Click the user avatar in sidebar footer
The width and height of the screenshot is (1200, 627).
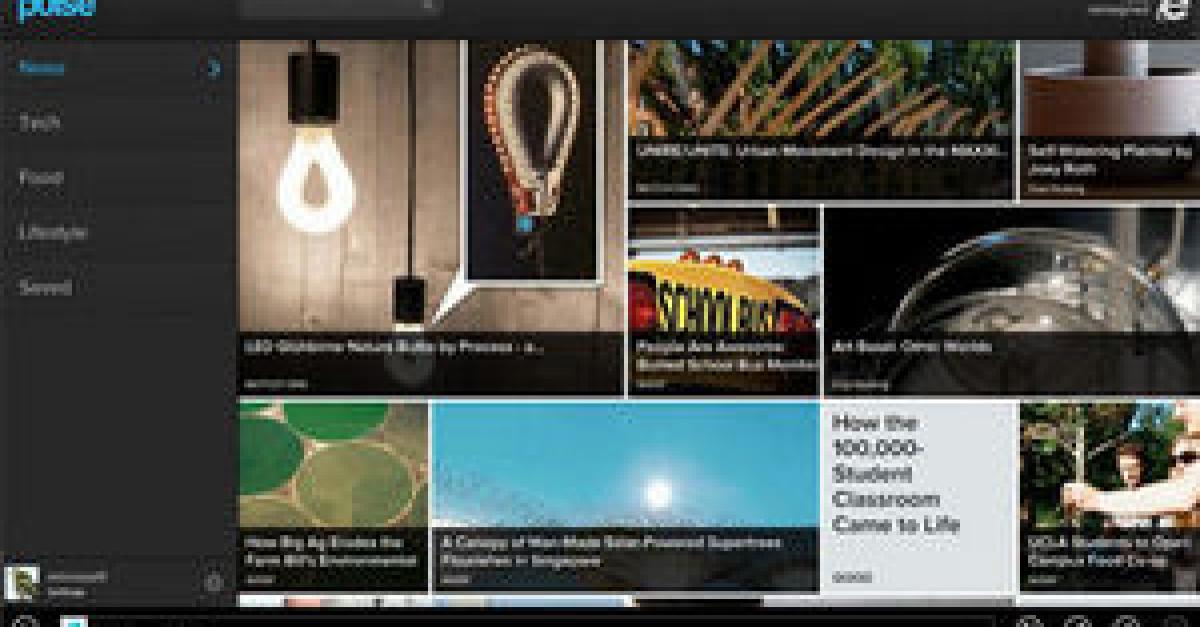tap(22, 582)
